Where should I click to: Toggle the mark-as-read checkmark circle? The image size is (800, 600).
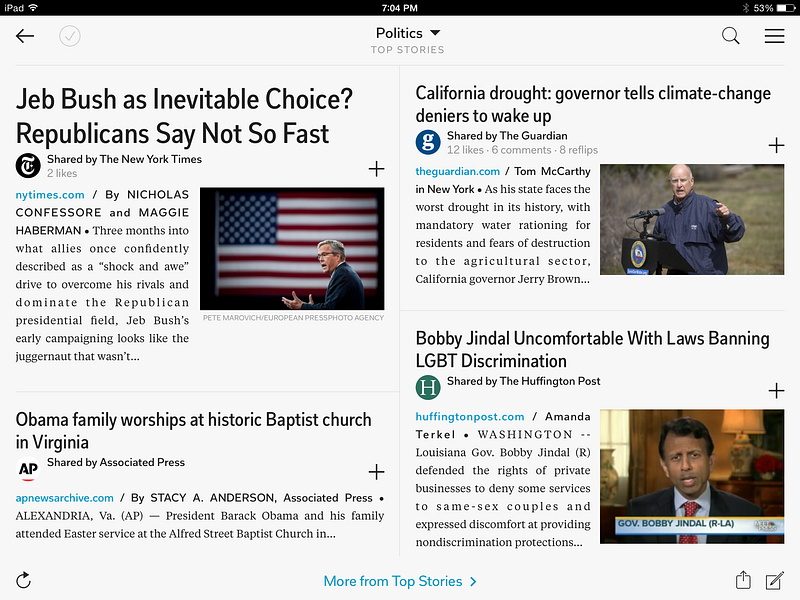69,36
